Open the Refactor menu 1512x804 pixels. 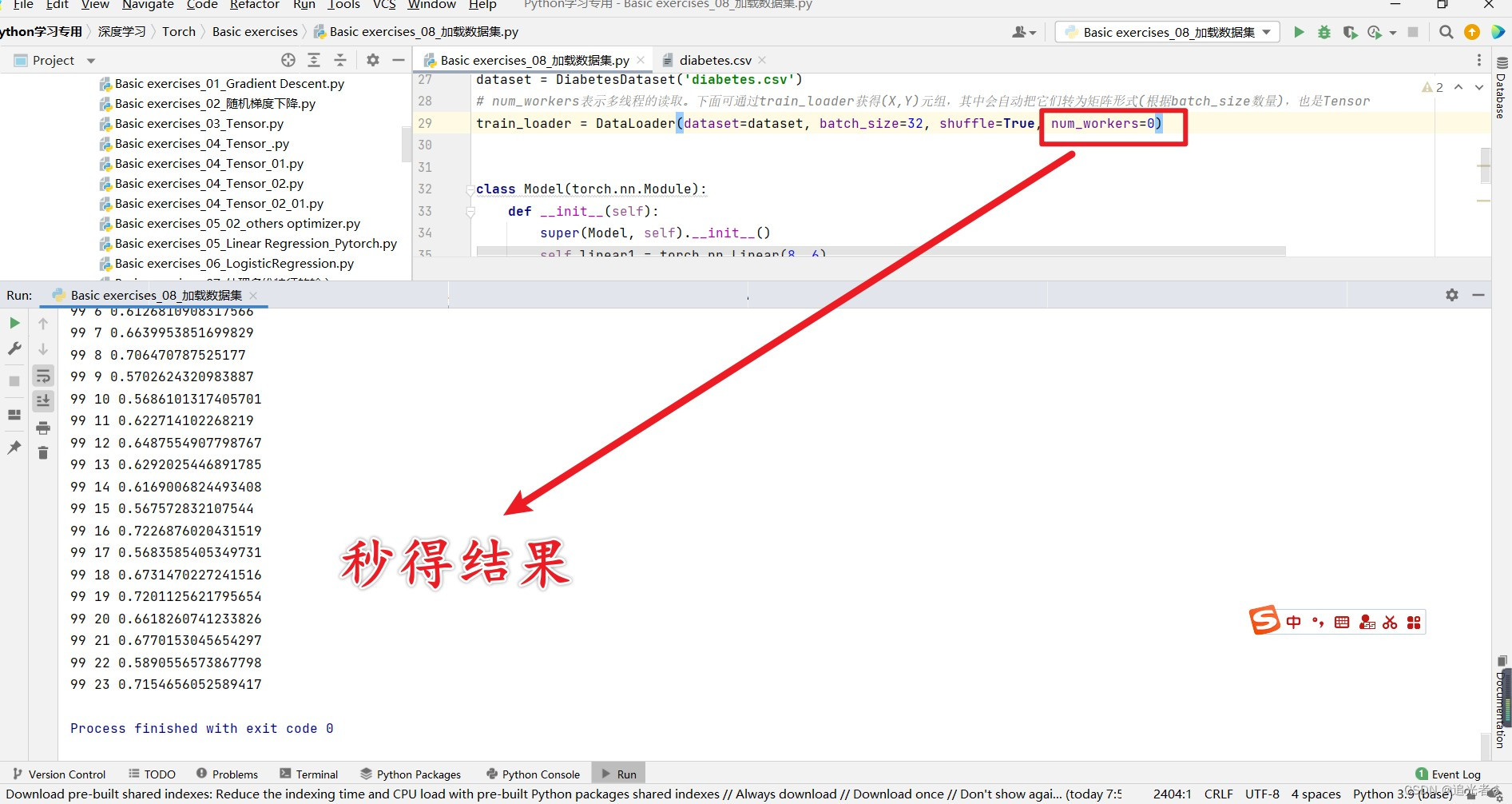255,5
